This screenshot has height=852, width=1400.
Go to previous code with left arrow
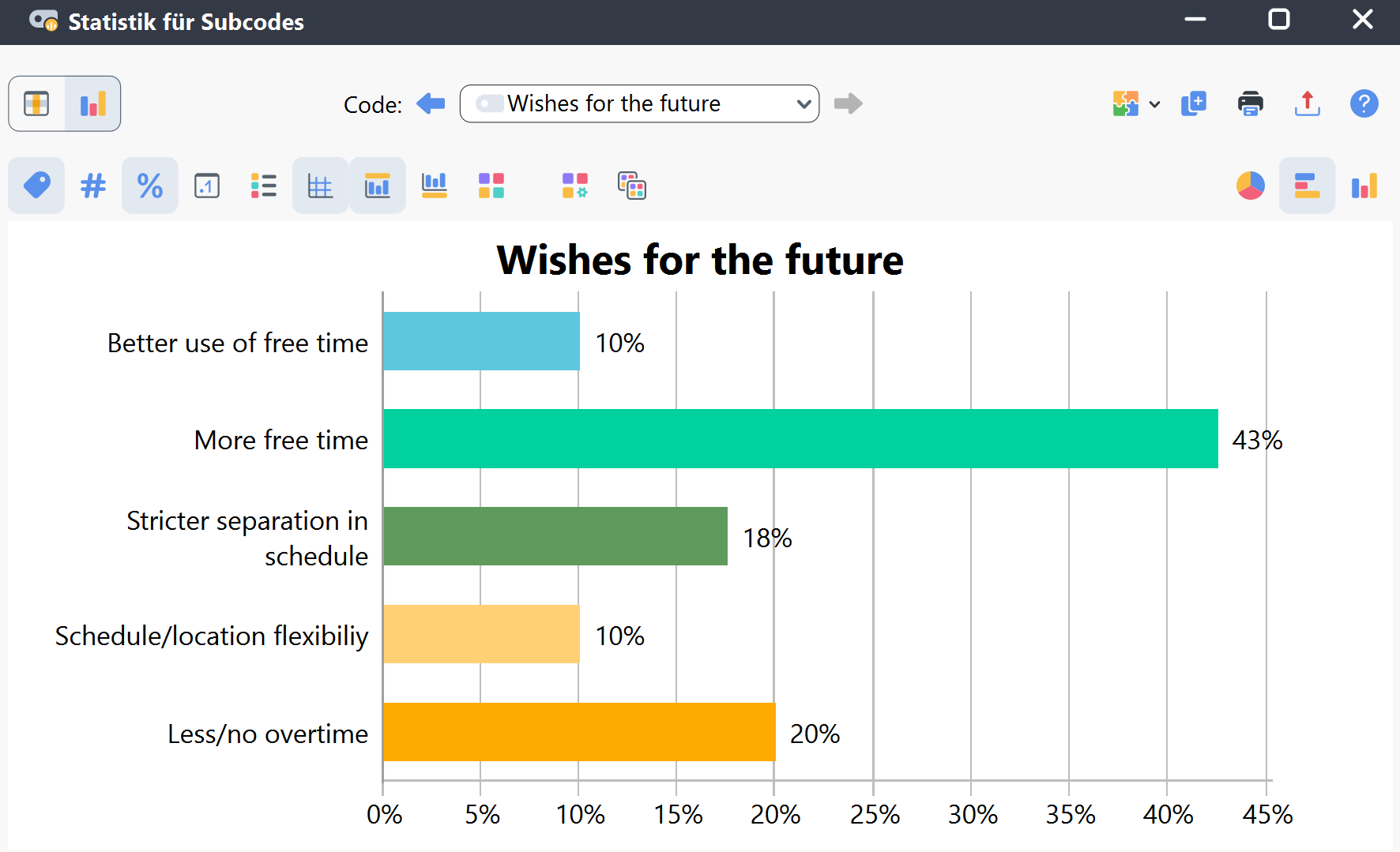coord(431,103)
